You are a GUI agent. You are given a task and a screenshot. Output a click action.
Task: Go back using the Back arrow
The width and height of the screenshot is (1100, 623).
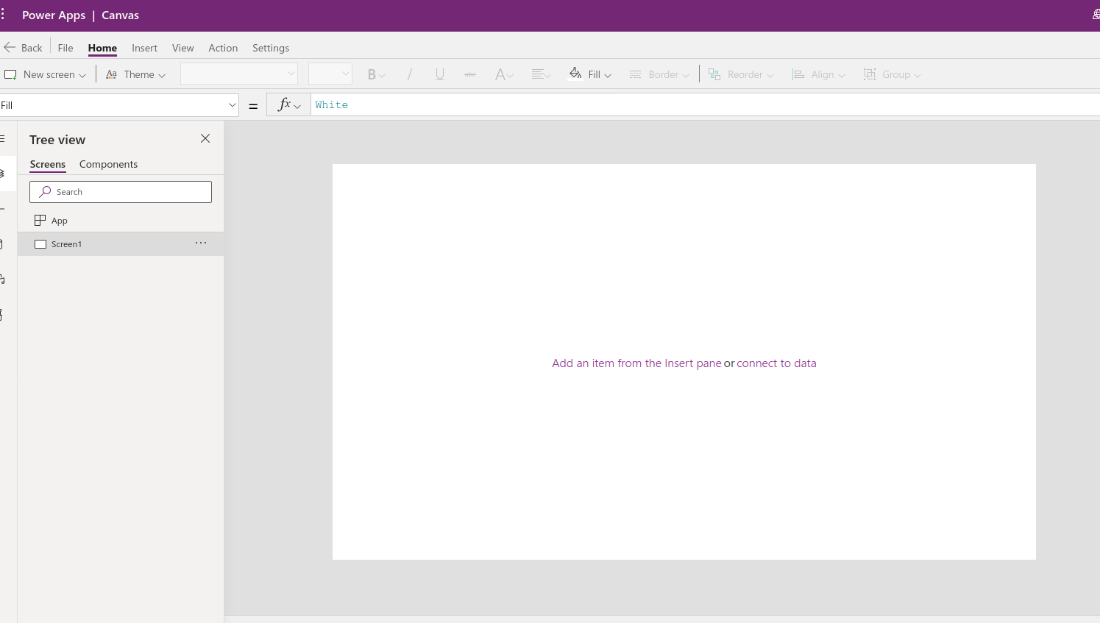[22, 48]
